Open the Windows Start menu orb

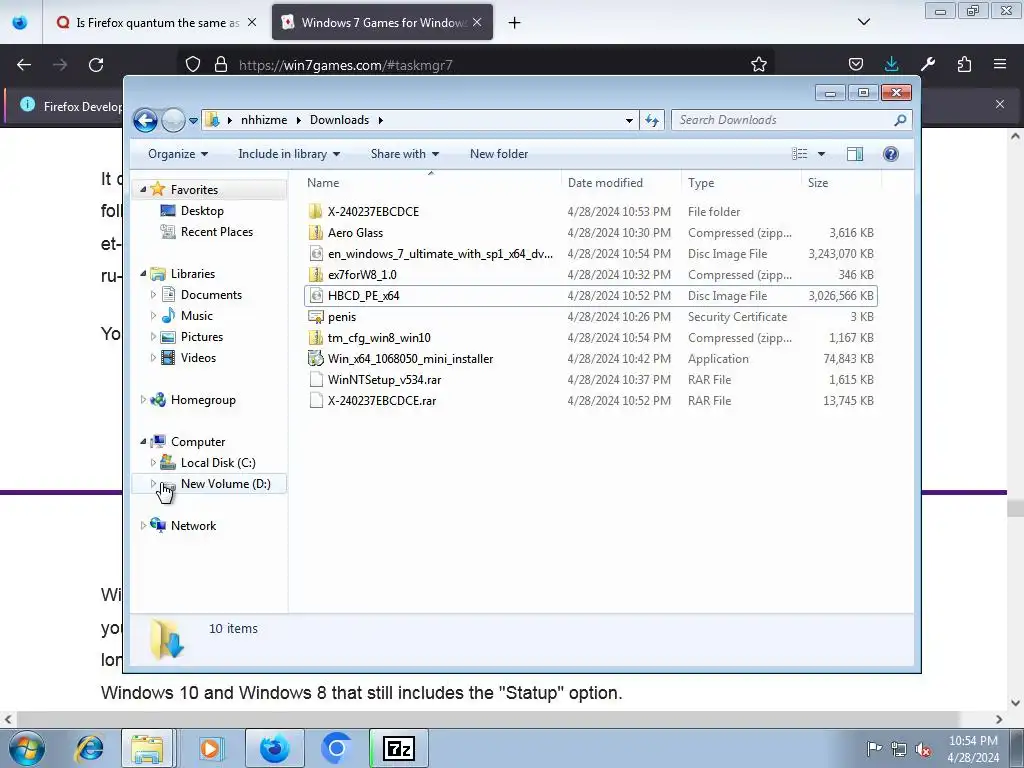tap(27, 748)
